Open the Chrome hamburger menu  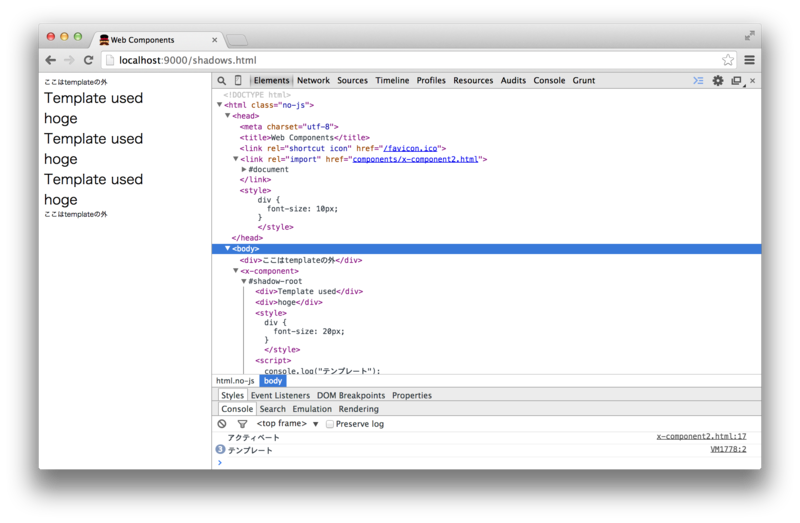(749, 60)
